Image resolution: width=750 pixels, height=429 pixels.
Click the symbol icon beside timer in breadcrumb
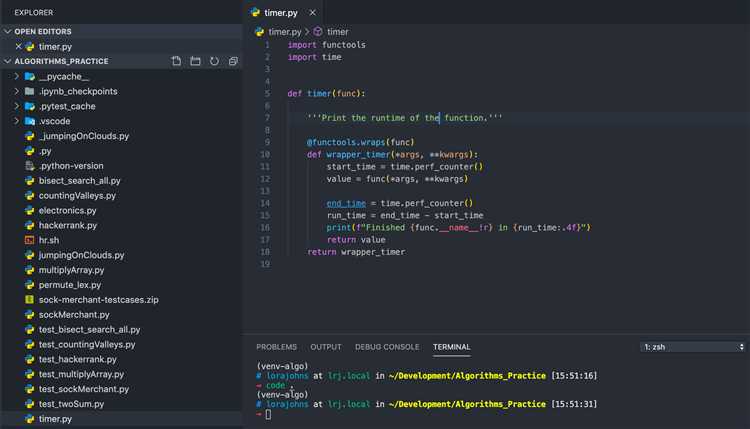(318, 32)
